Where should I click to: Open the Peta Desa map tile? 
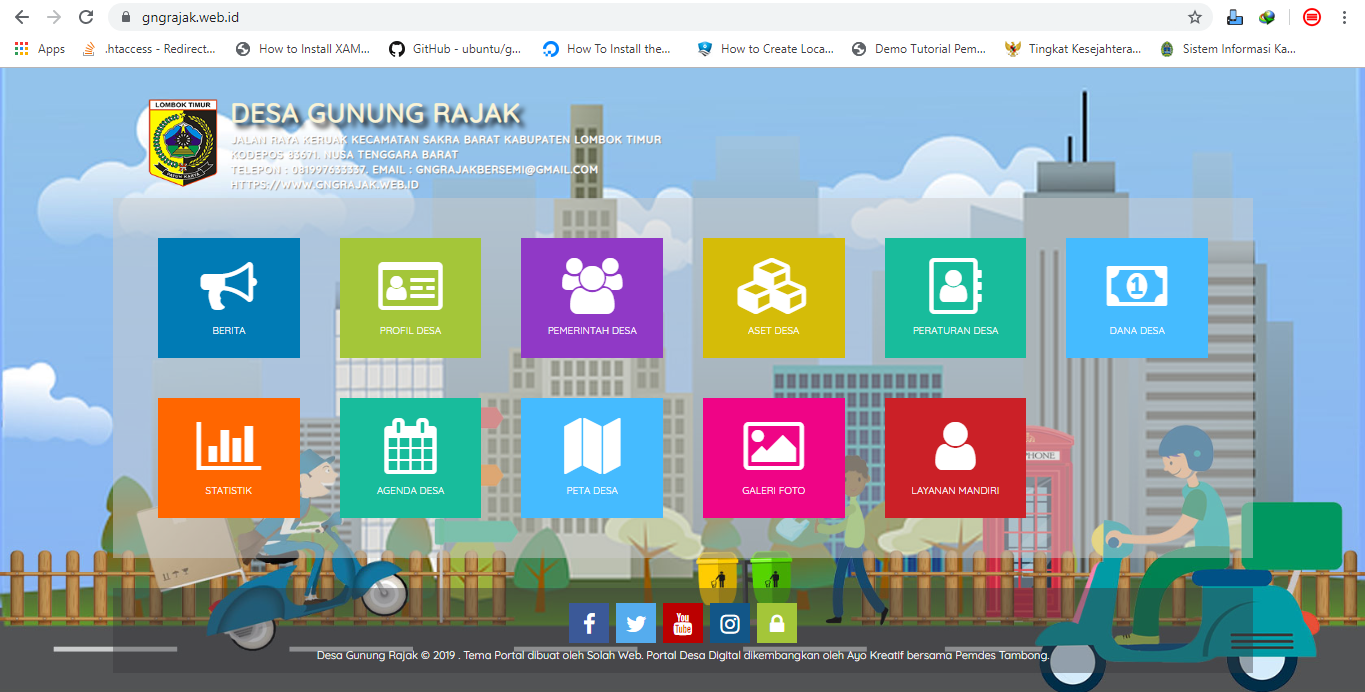point(591,457)
